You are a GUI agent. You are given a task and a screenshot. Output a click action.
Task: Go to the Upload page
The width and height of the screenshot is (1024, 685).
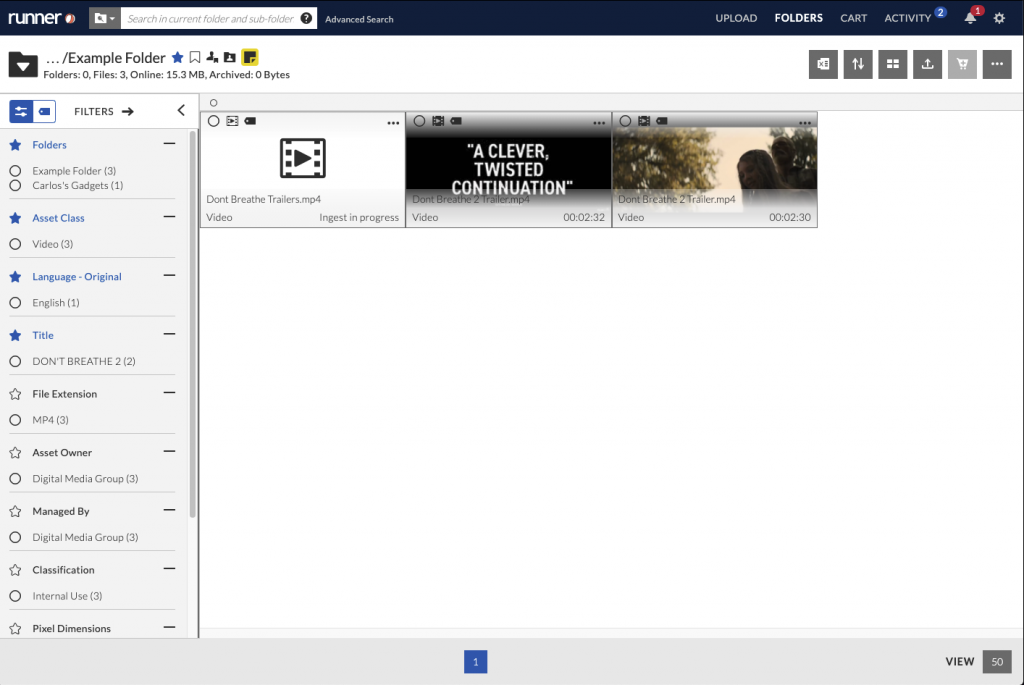(x=736, y=18)
